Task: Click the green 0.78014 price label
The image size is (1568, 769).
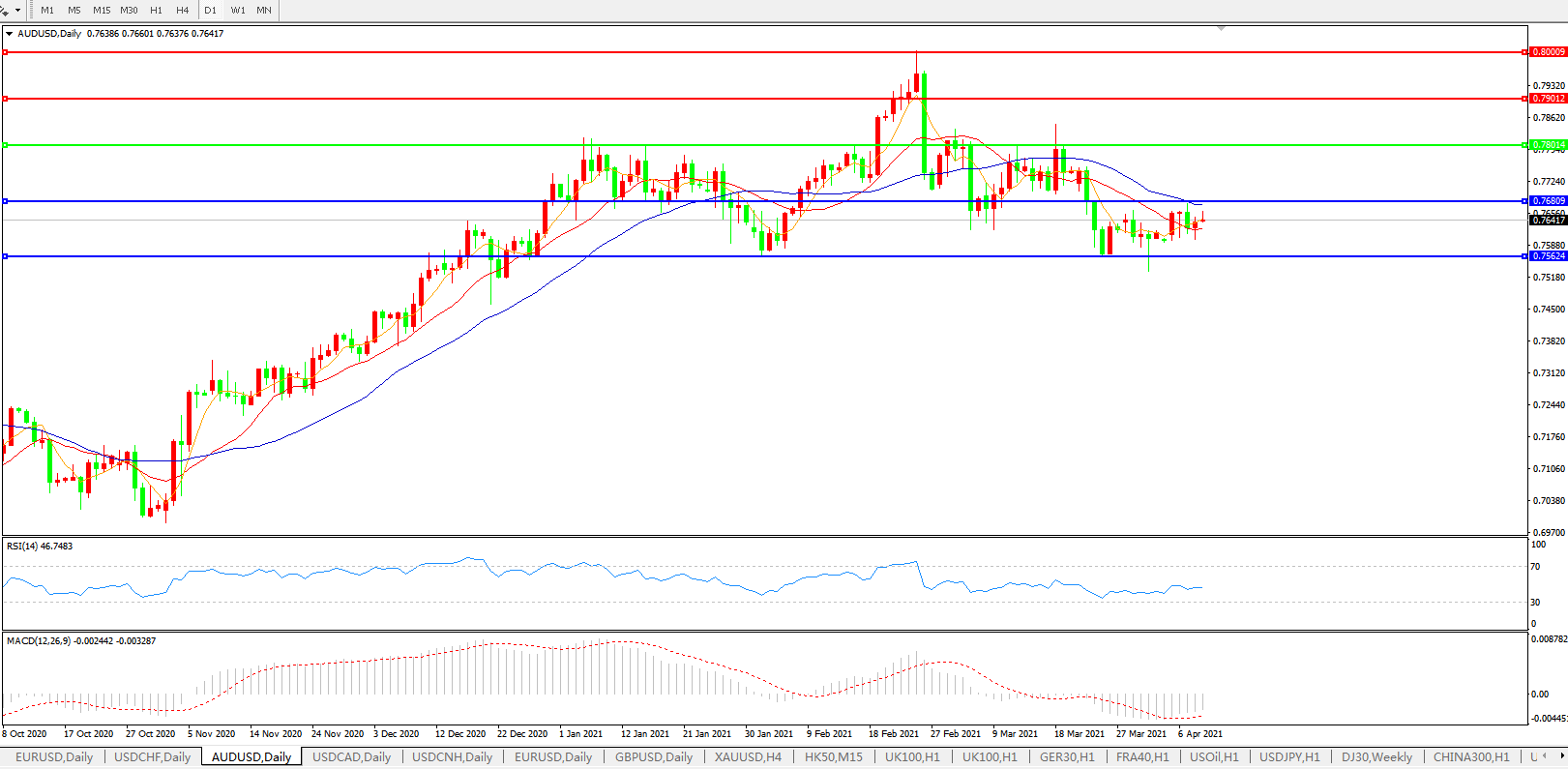Action: click(1548, 145)
